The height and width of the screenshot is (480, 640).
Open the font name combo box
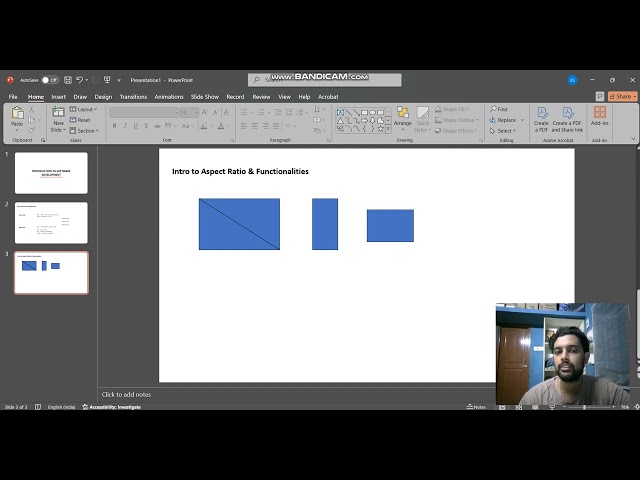click(144, 112)
